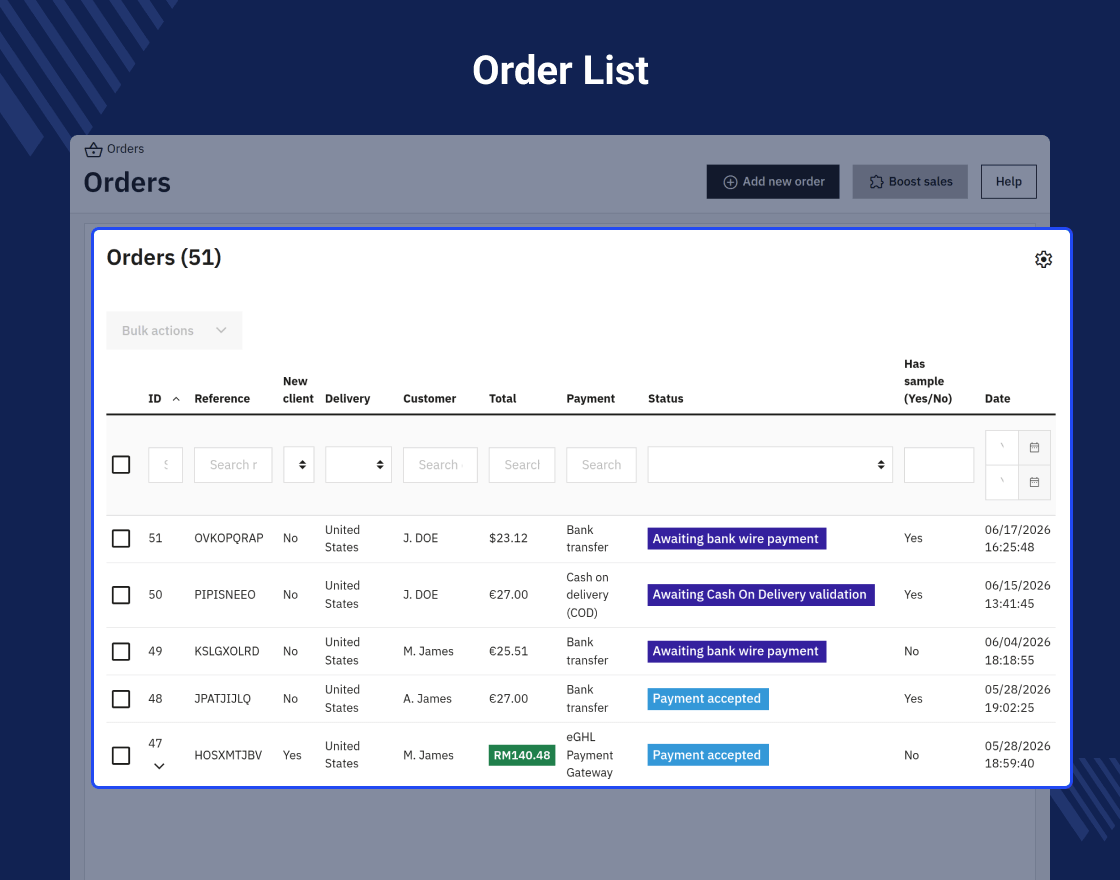Screen dimensions: 1120x880
Task: Expand order 47 details chevron
Action: (x=159, y=766)
